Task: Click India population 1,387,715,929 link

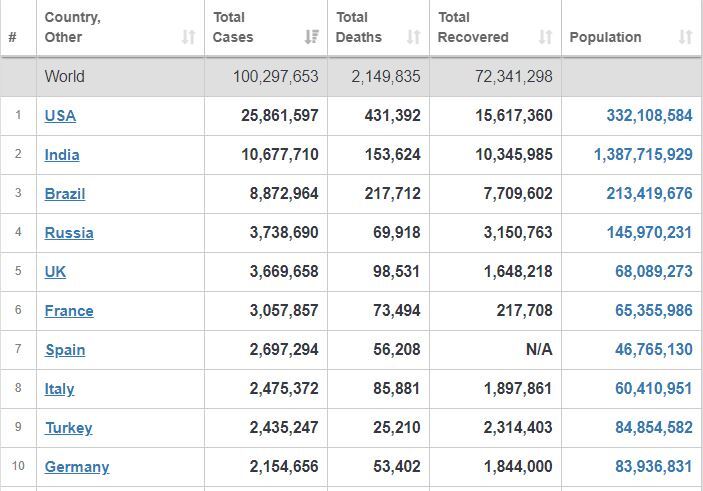Action: [x=643, y=155]
